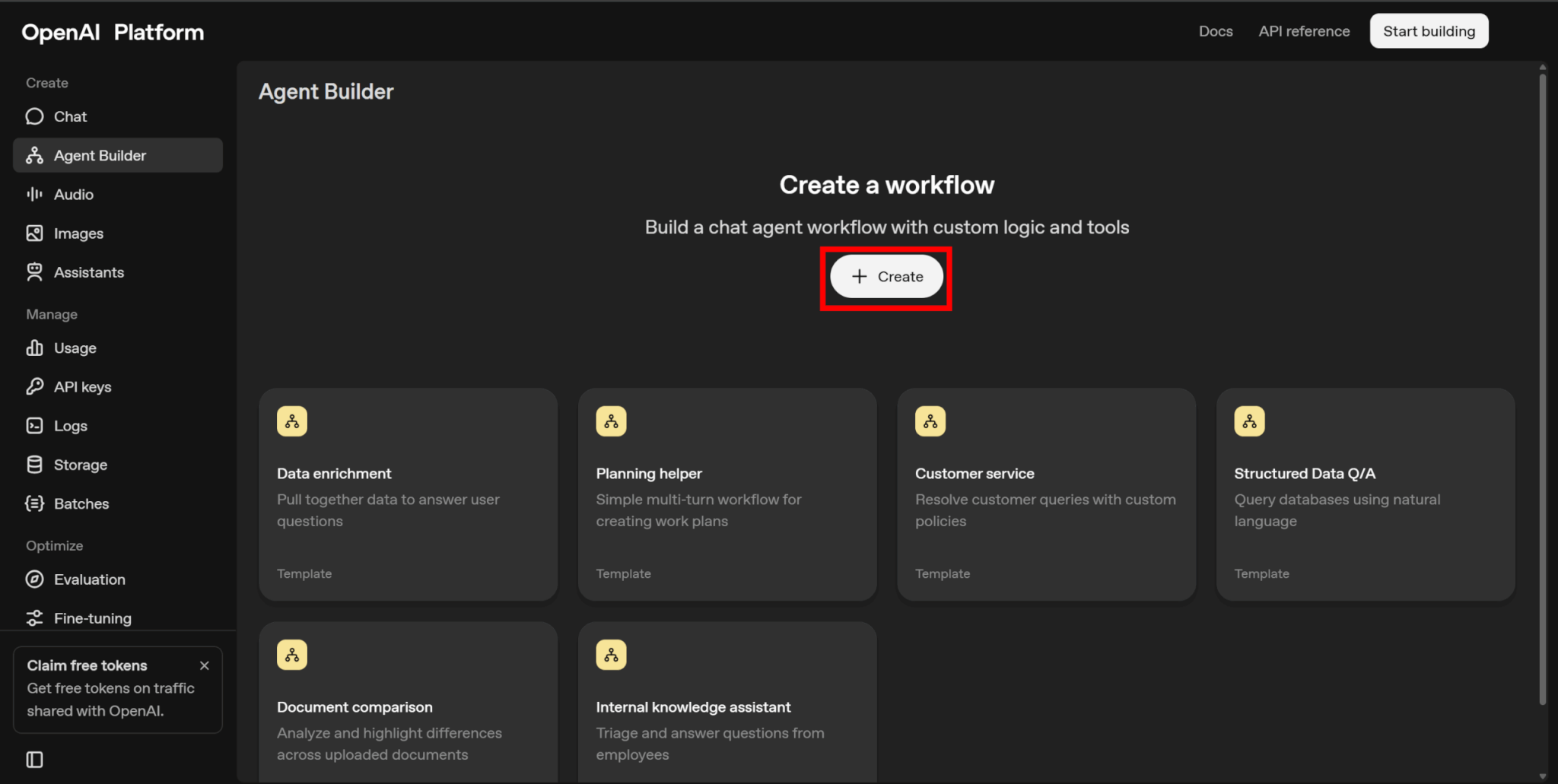Click the API keys key icon
This screenshot has width=1558, height=784.
coord(34,387)
